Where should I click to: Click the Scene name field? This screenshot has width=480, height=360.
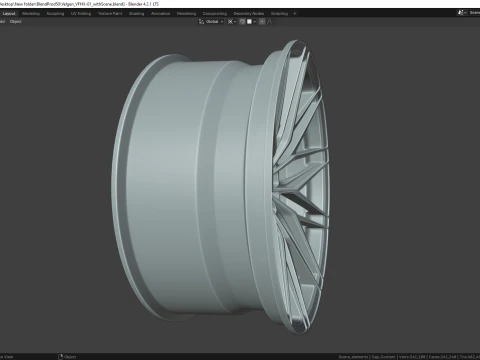pos(474,13)
